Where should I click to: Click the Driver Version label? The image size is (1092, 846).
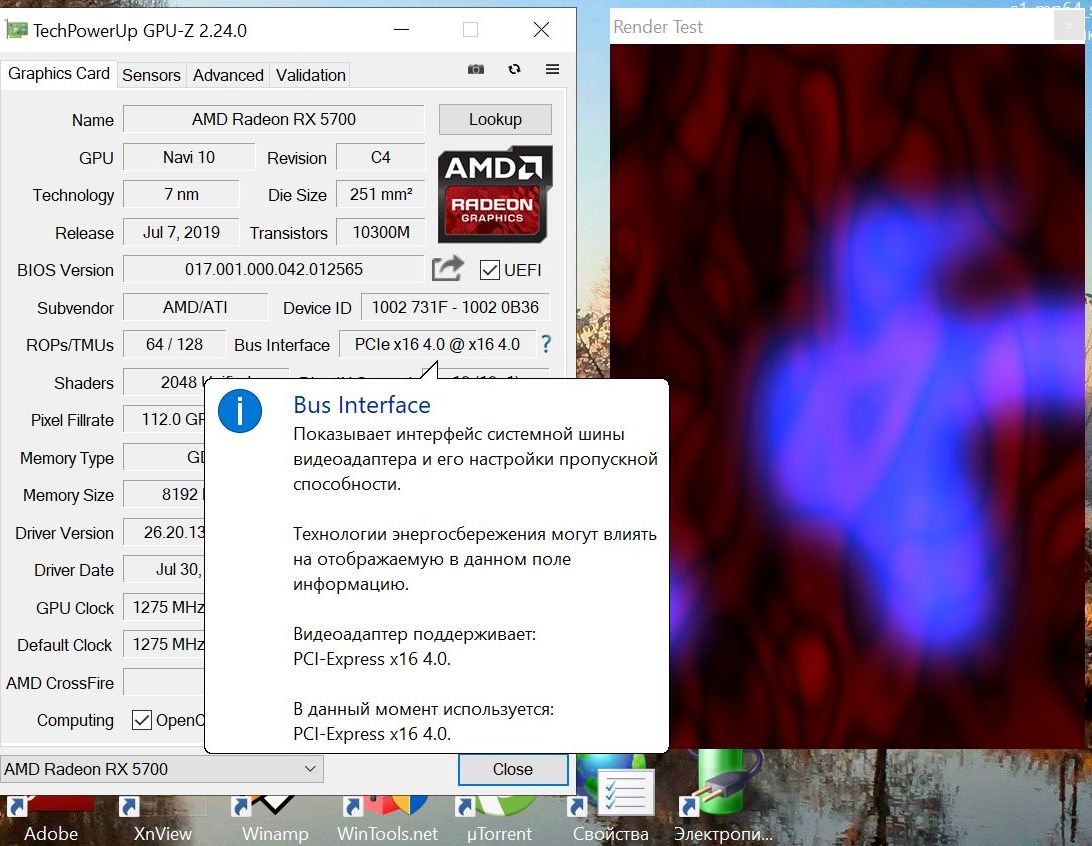64,533
